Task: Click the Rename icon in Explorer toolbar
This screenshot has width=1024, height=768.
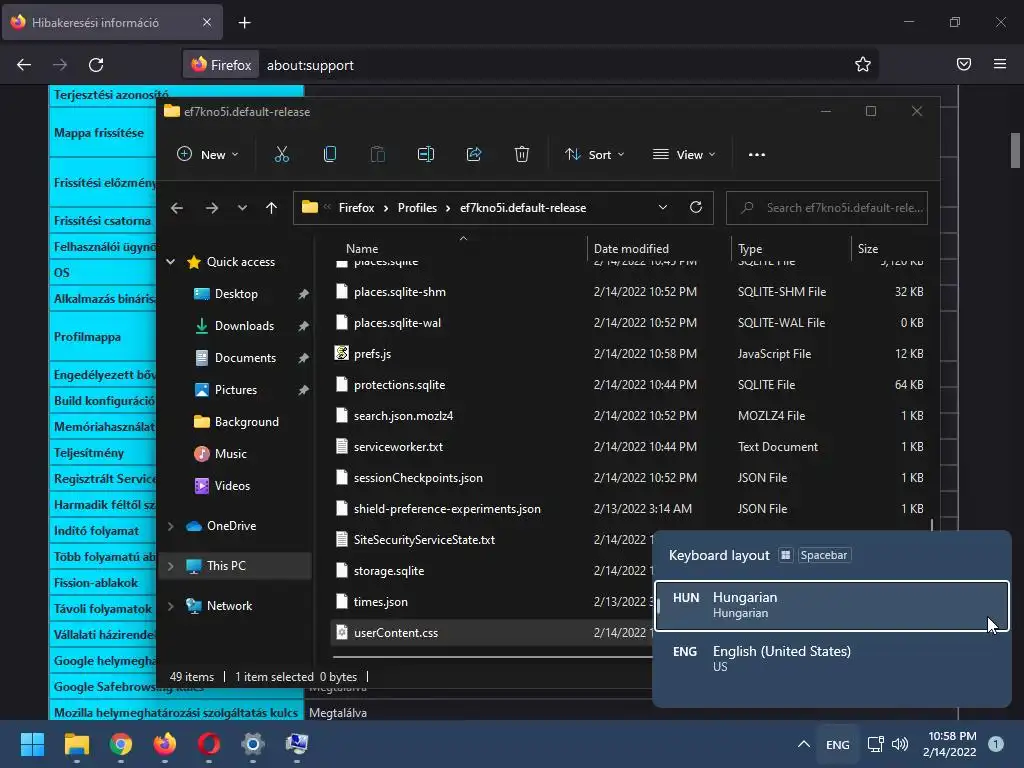Action: point(426,155)
